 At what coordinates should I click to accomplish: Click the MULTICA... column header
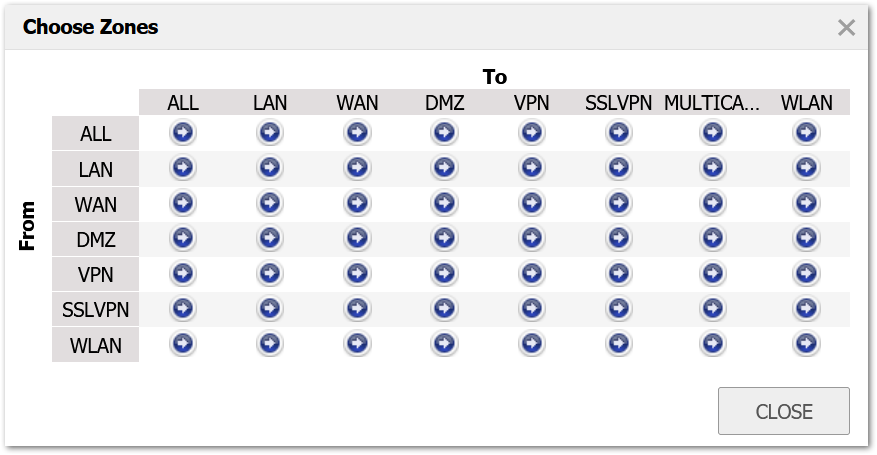pos(712,103)
